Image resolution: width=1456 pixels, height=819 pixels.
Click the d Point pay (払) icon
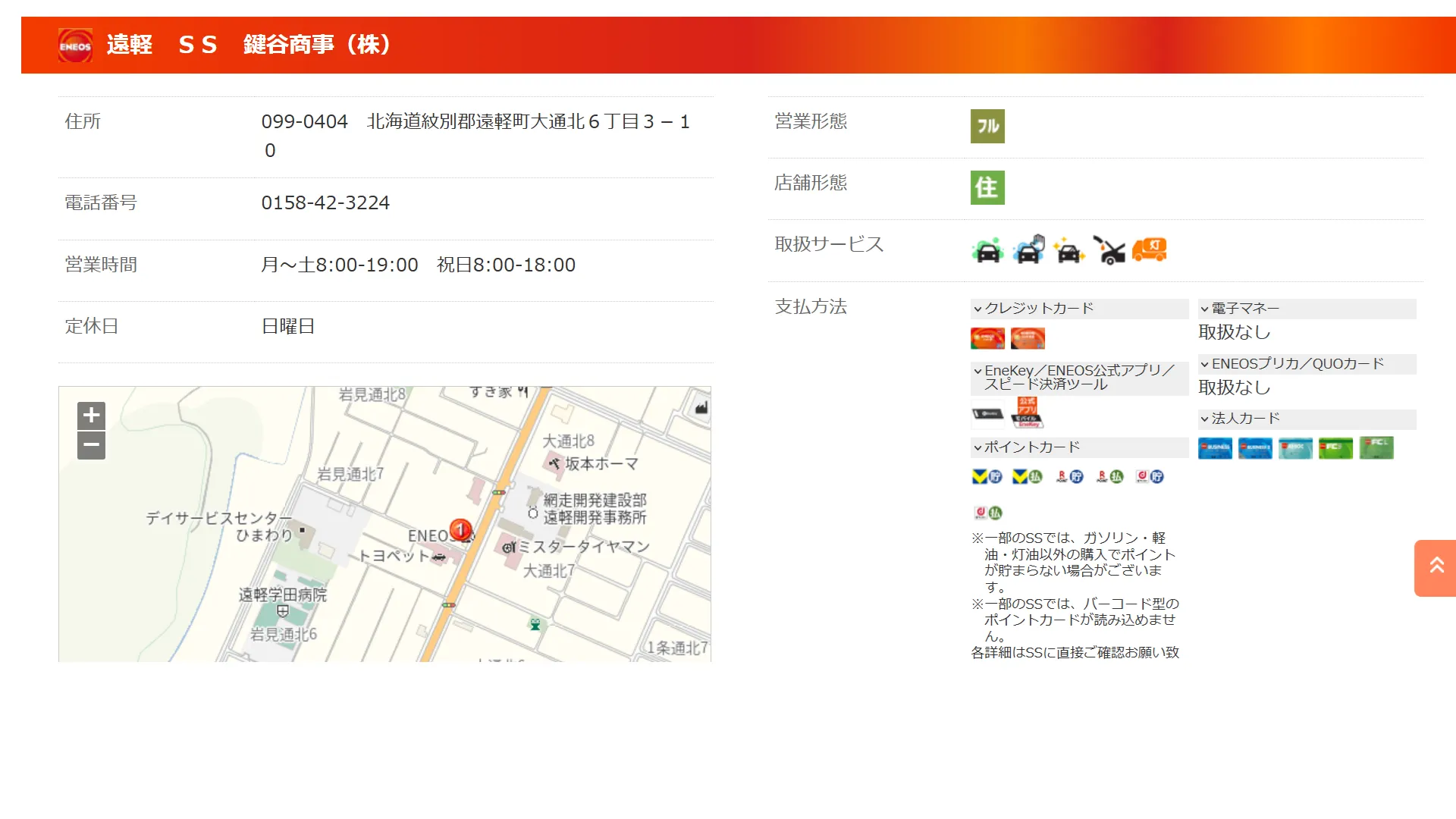[988, 513]
